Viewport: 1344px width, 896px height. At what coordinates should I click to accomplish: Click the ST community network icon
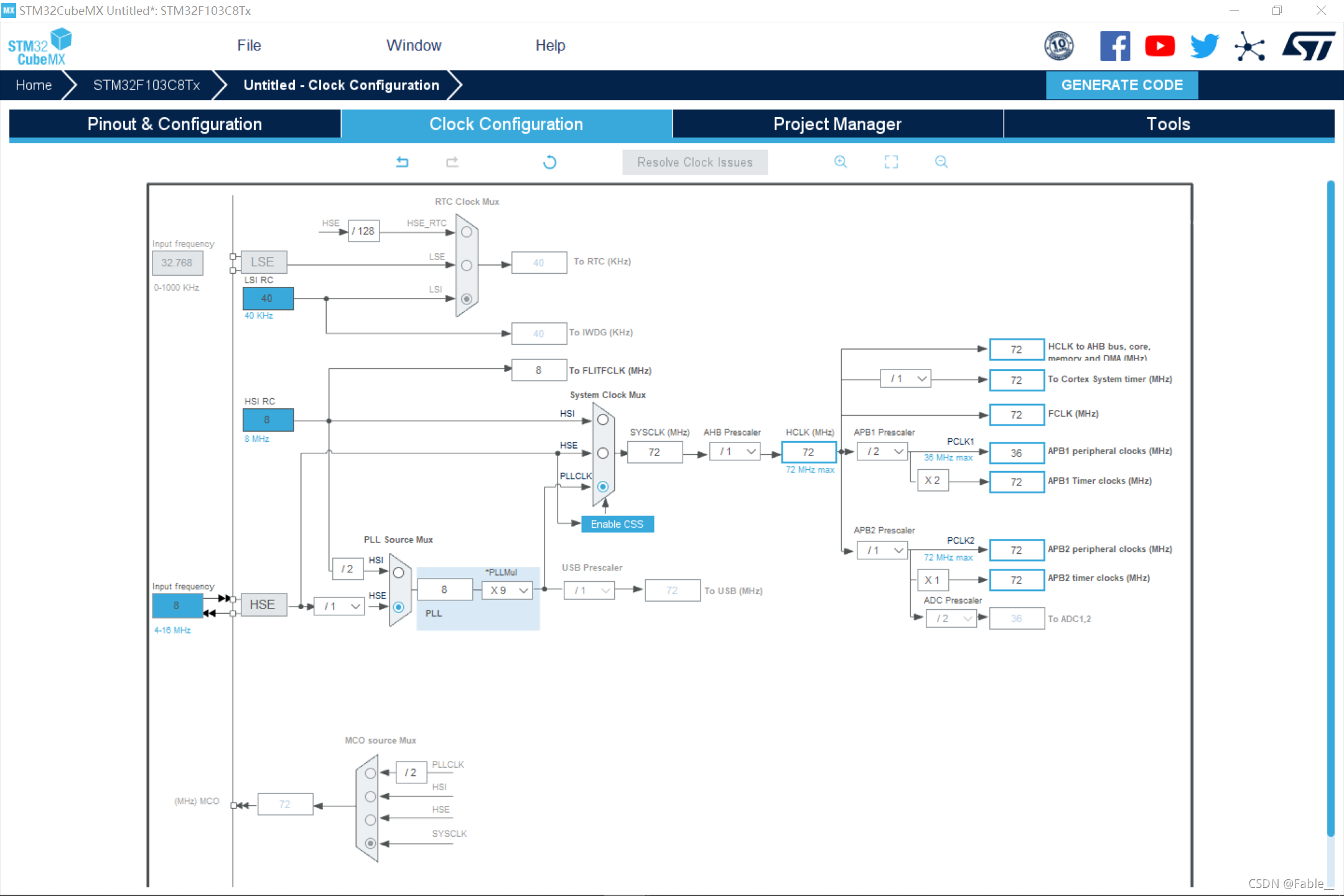[x=1249, y=46]
